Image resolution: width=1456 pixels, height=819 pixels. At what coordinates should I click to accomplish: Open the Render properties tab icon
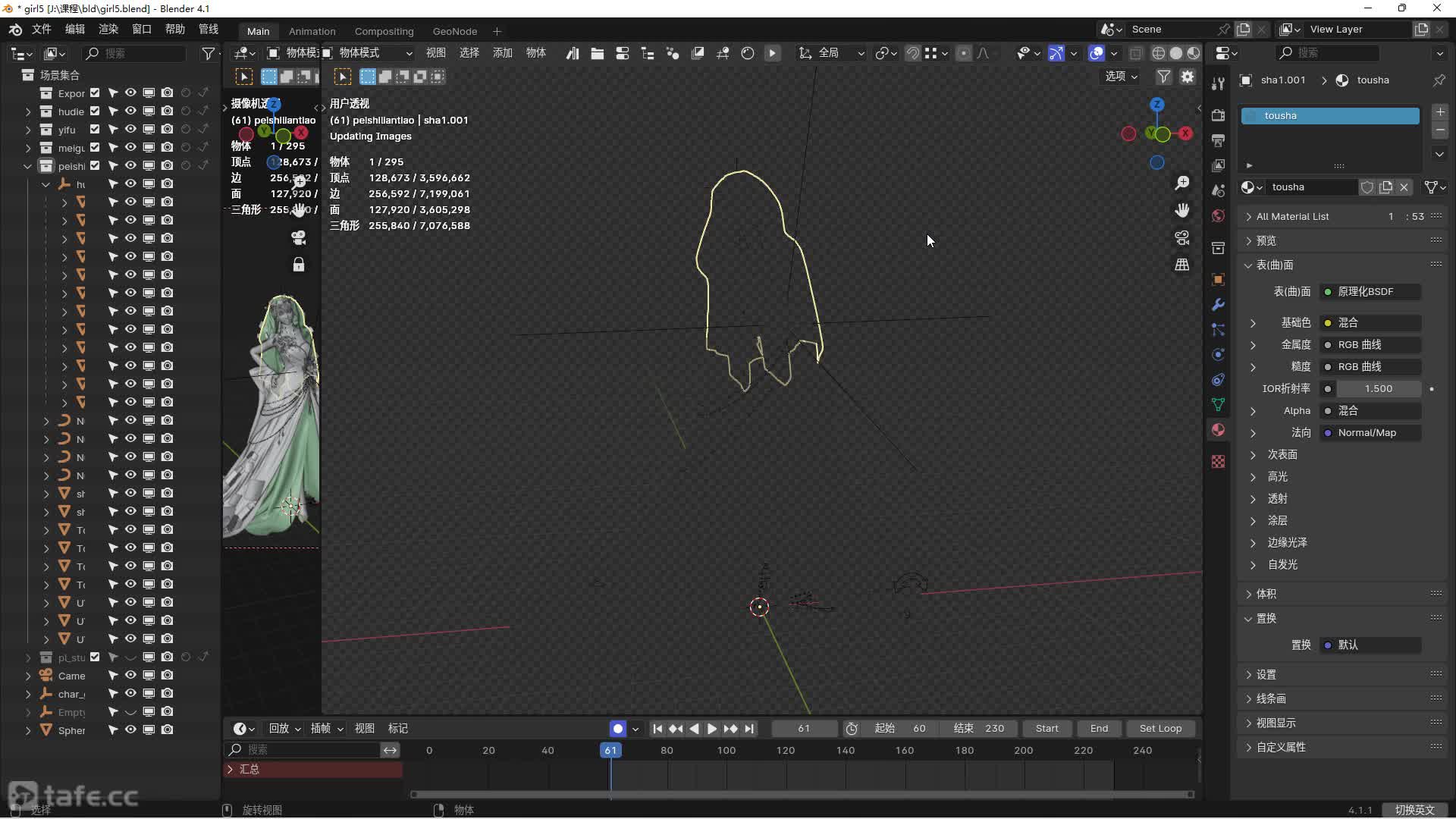point(1218,115)
